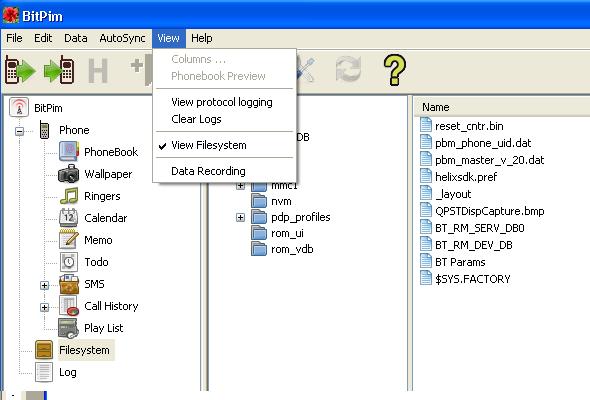The image size is (590, 400).
Task: Click the Calendar date icon
Action: pyautogui.click(x=68, y=217)
